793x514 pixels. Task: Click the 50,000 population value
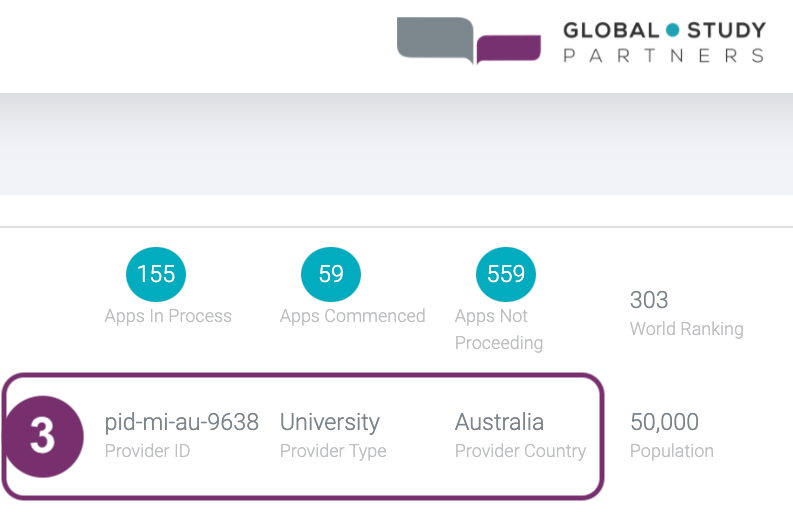pos(664,422)
